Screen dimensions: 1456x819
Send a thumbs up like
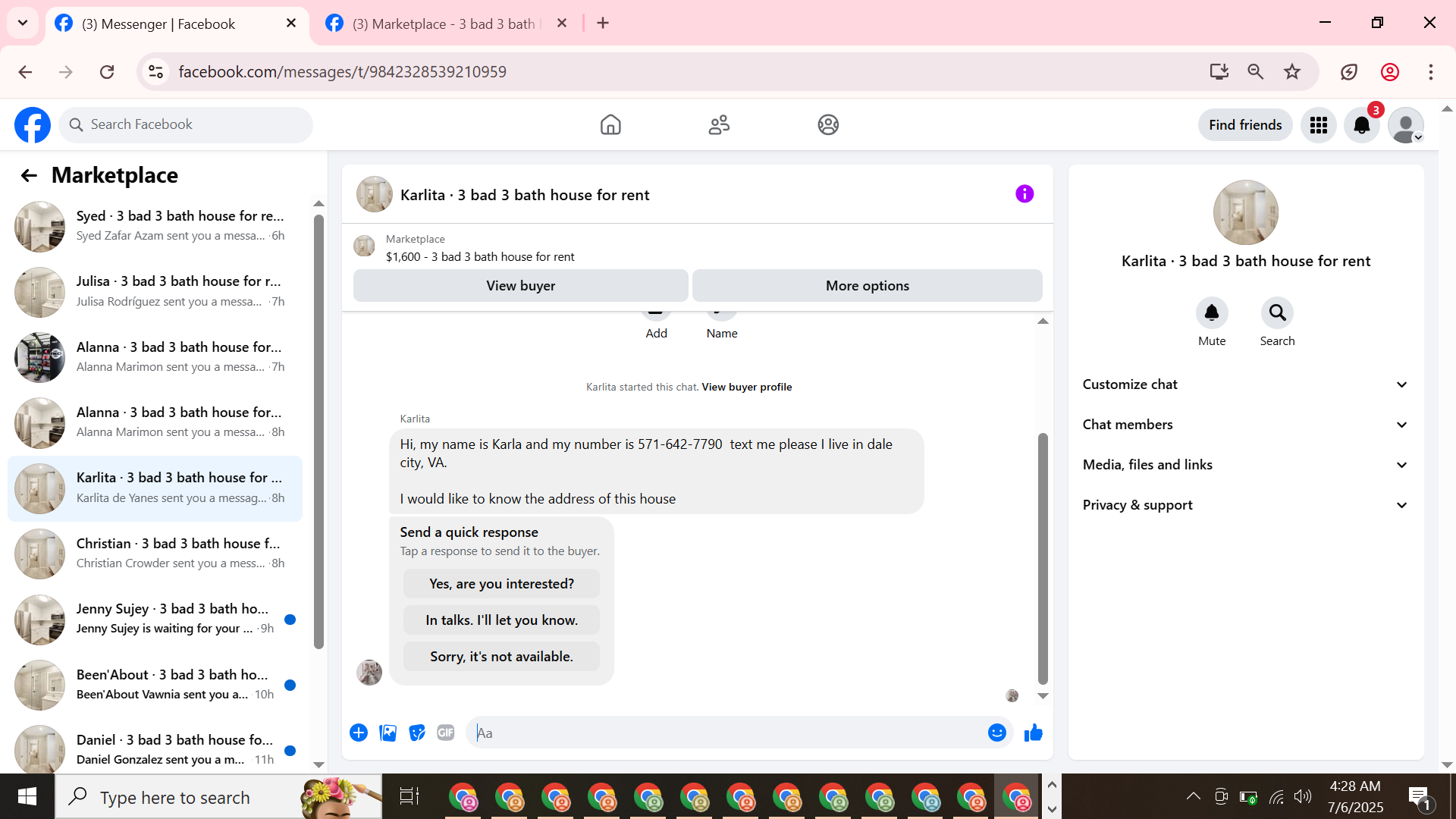(x=1034, y=733)
